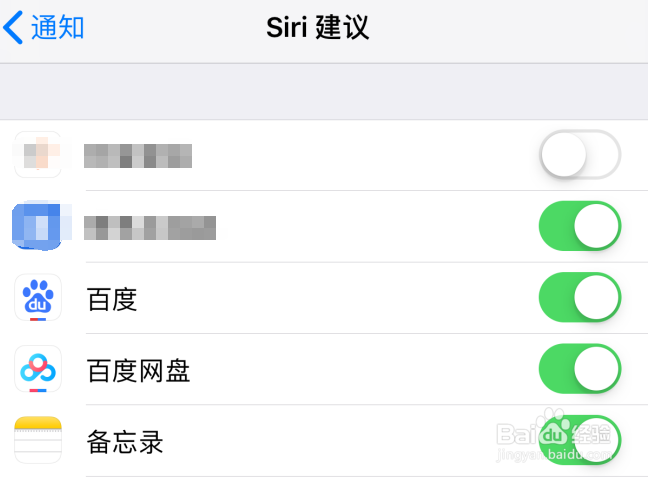The height and width of the screenshot is (477, 648).
Task: Click the Baidu Netdisk (百度网盘) app icon
Action: pyautogui.click(x=38, y=370)
